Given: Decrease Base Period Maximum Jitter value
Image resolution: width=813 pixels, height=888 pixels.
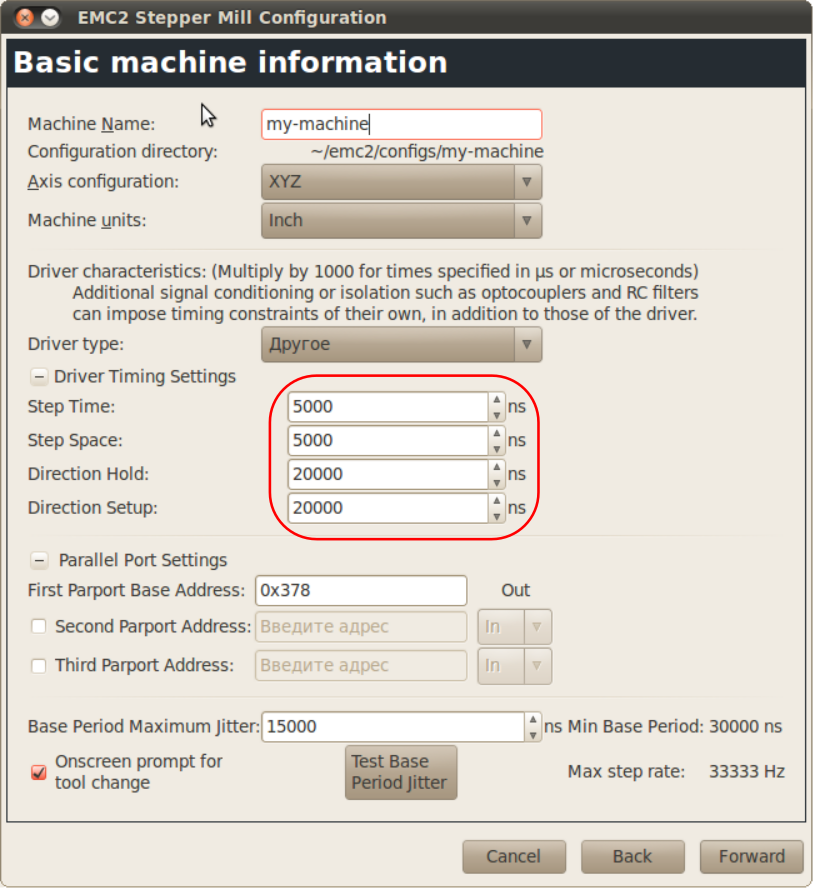Looking at the screenshot, I should point(533,735).
